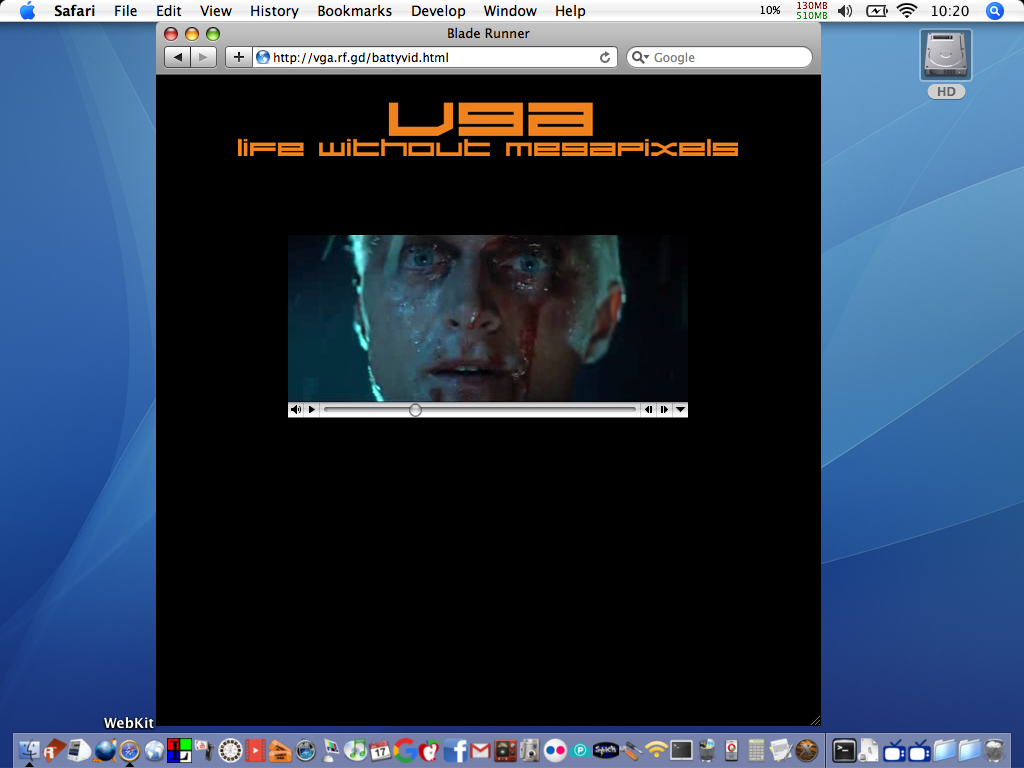Viewport: 1024px width, 768px height.
Task: Open the Wi-Fi utility icon in Dock
Action: click(656, 750)
